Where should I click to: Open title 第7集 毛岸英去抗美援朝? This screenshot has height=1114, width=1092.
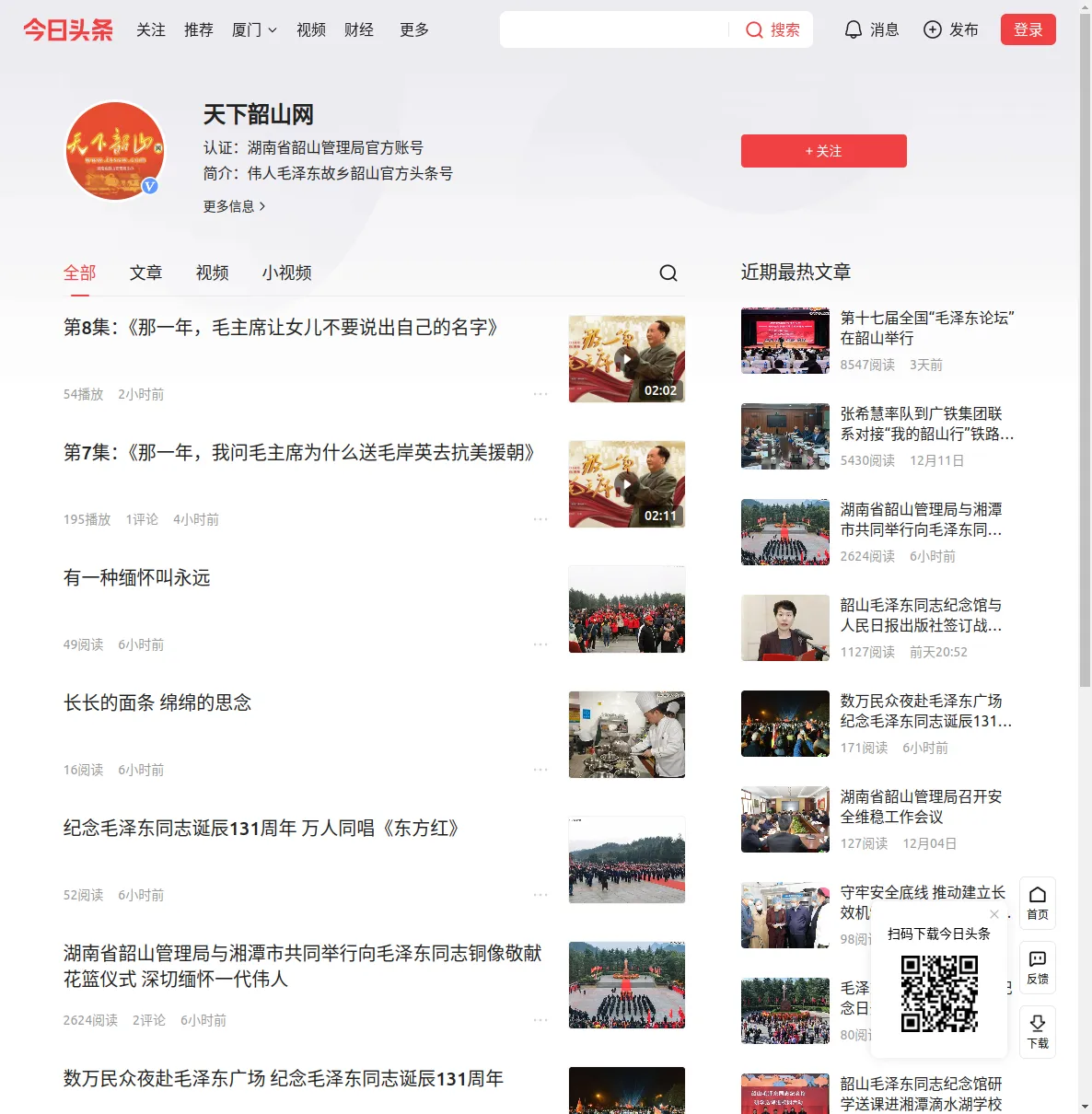299,453
